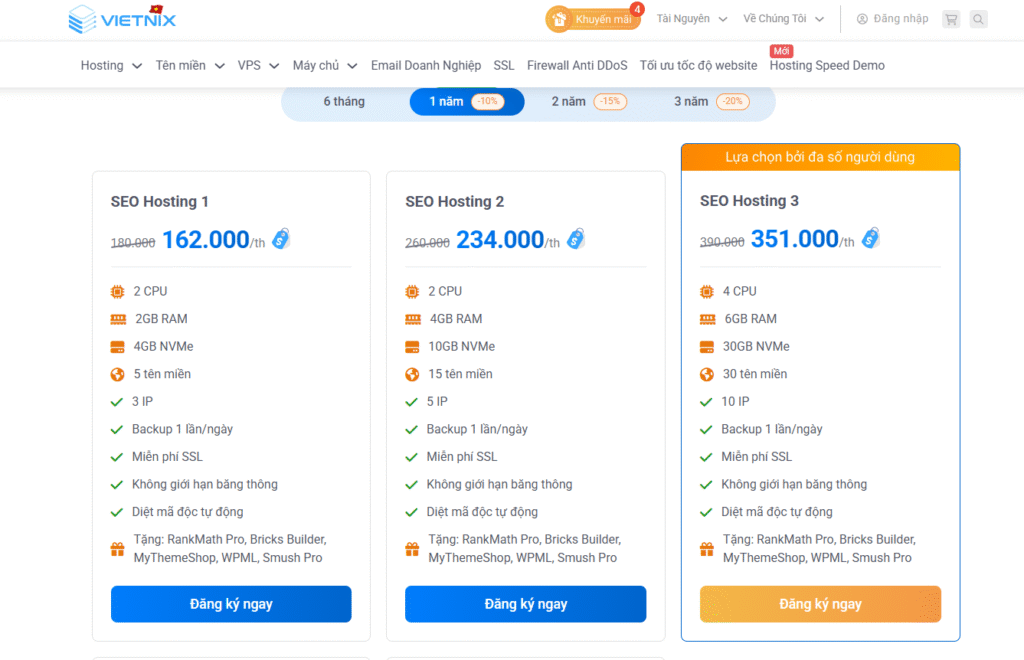Select the 2 năm billing period
Screen dimensions: 1024x660
click(x=588, y=102)
